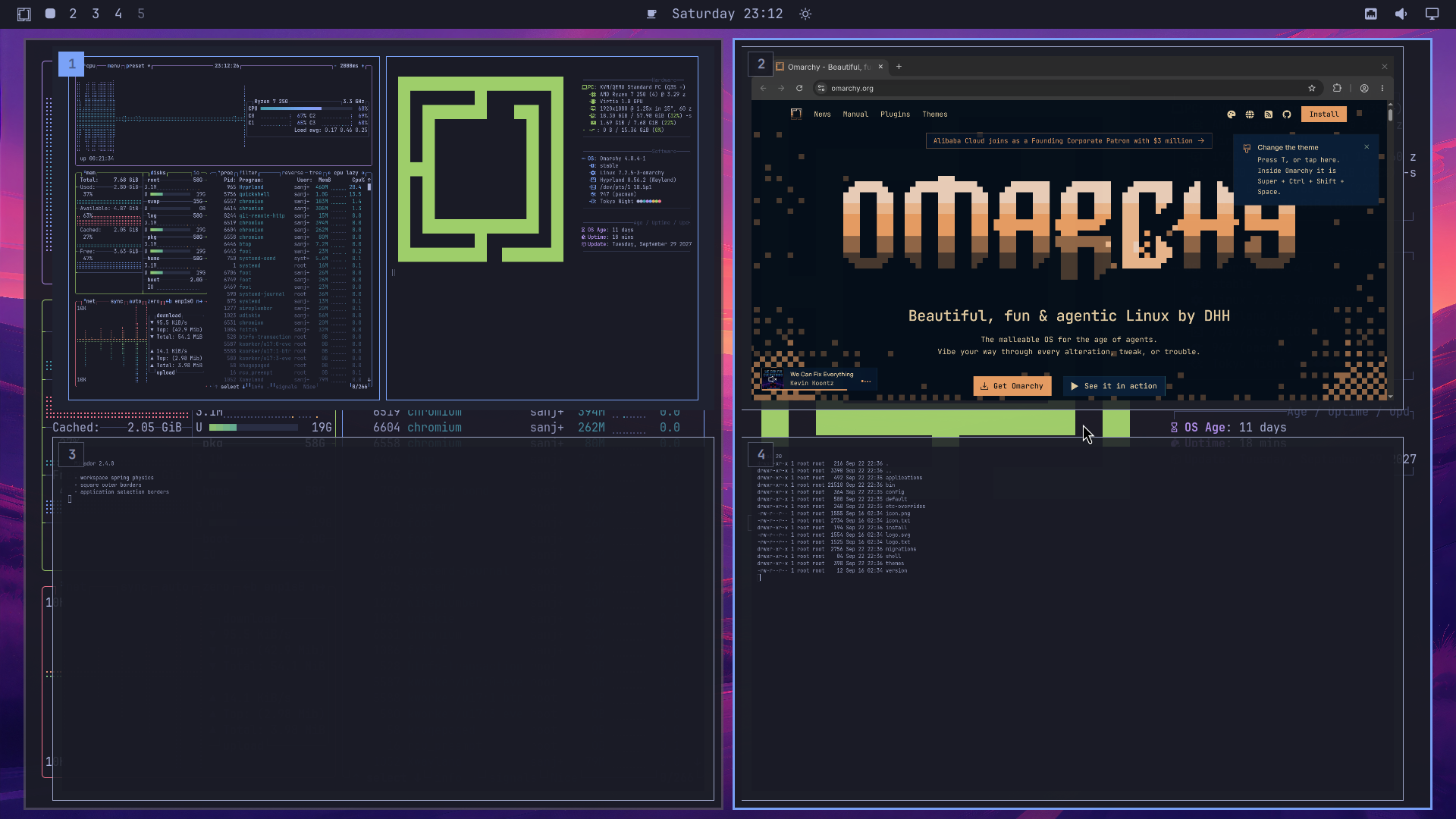Switch to workspace 3 in top bar
The width and height of the screenshot is (1456, 819).
96,14
